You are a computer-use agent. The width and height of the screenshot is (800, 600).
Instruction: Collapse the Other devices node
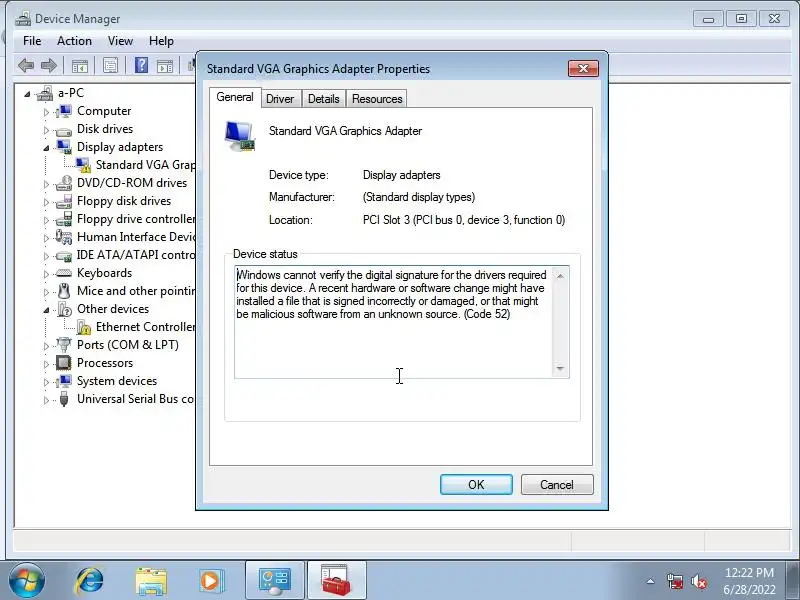[x=46, y=310]
